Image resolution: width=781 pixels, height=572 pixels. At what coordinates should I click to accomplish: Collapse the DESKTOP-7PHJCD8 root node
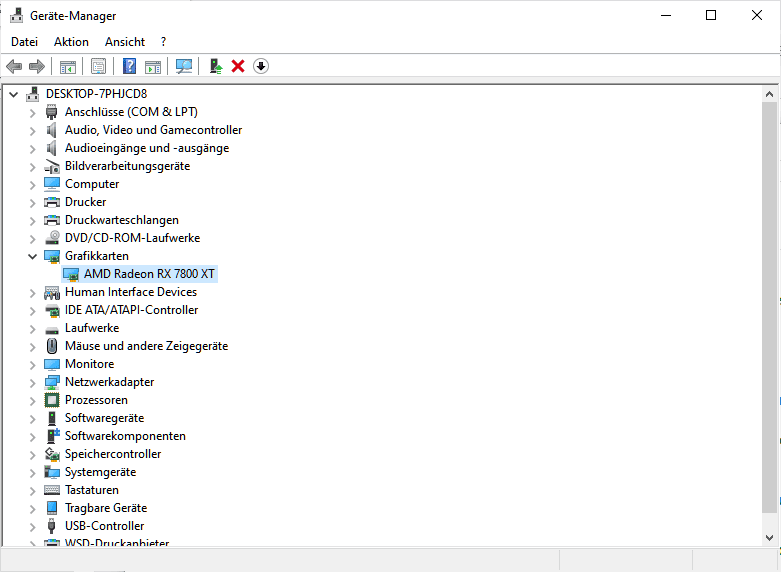click(x=13, y=94)
